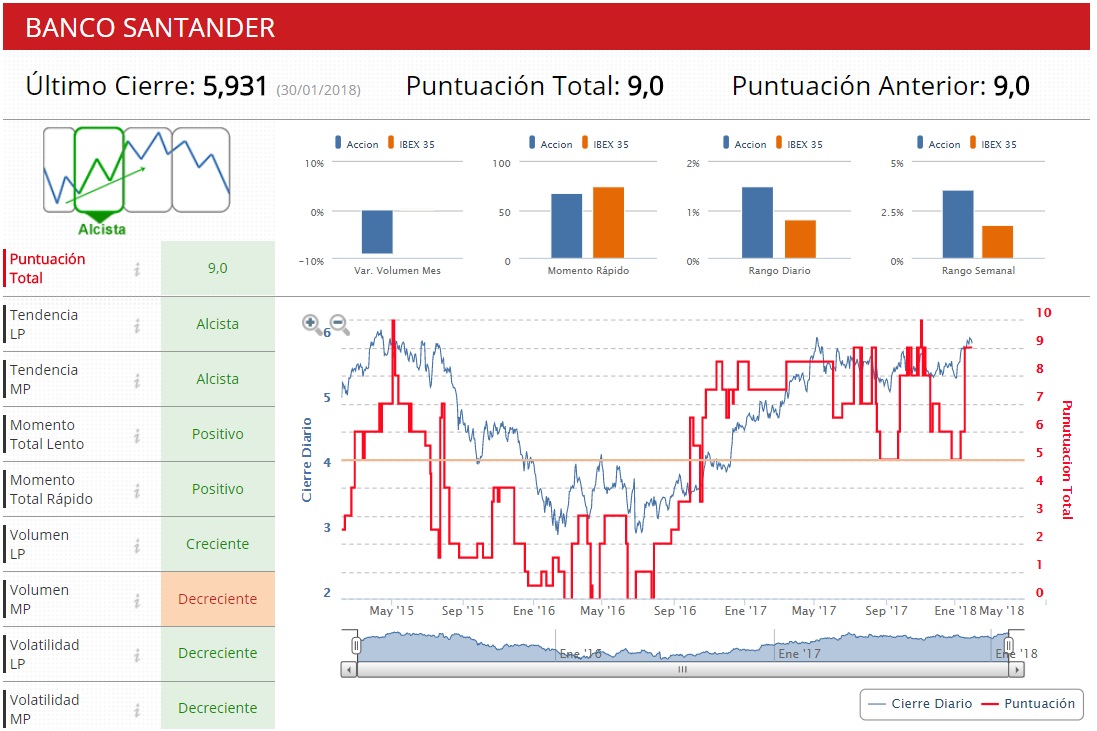Click the left handle of the range navigator
The width and height of the screenshot is (1097, 731).
[355, 645]
